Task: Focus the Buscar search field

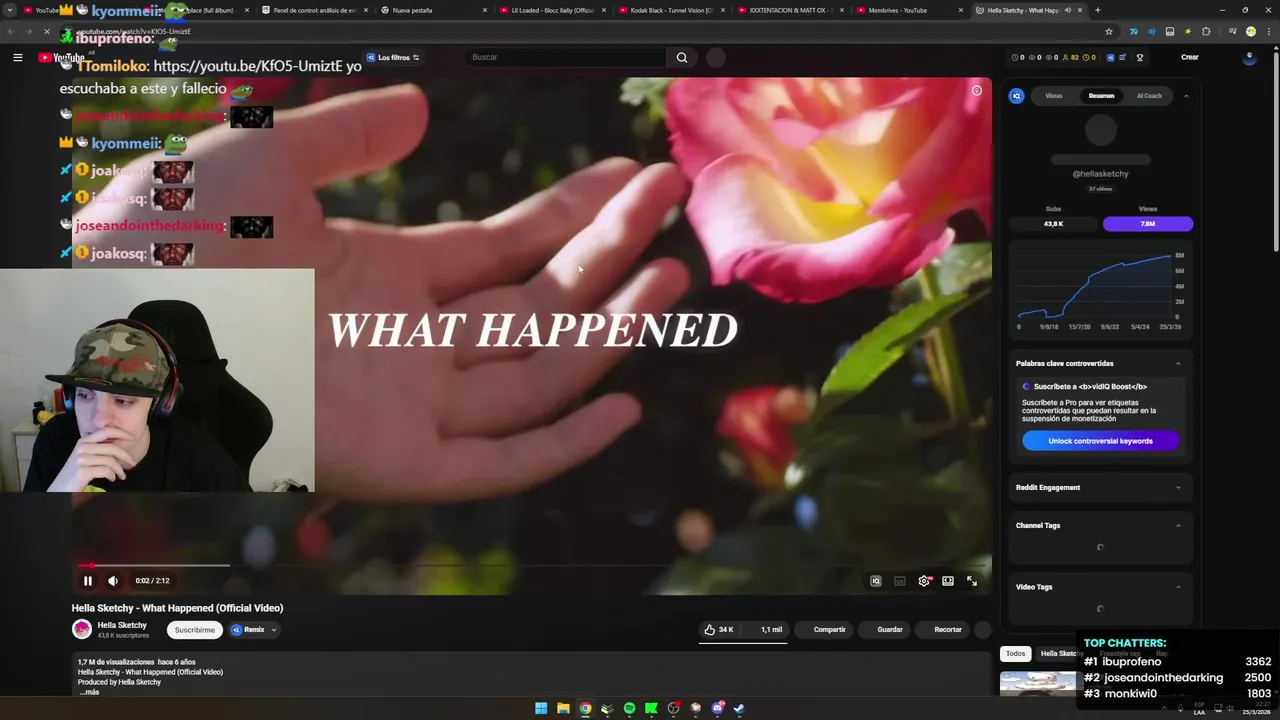Action: pyautogui.click(x=565, y=57)
